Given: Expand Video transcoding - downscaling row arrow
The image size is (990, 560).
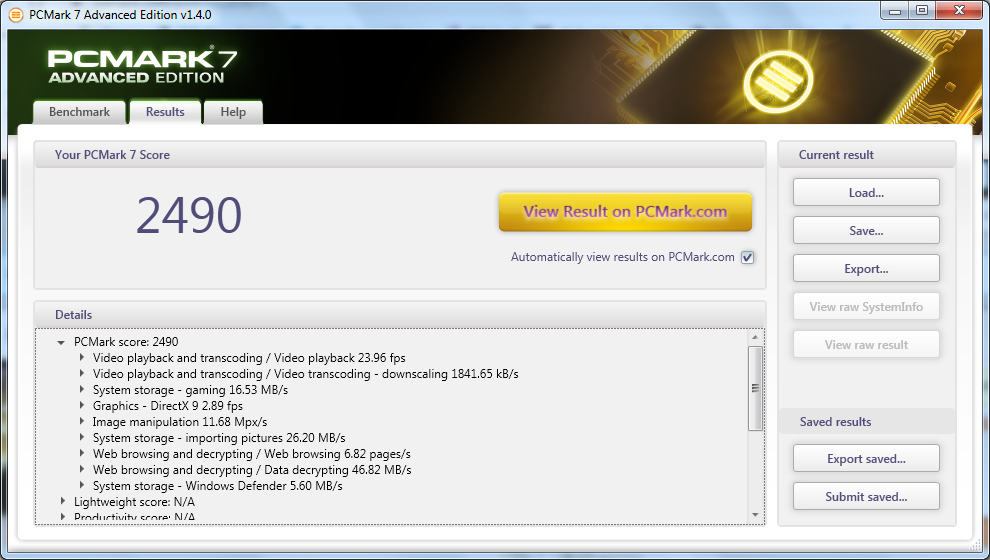Looking at the screenshot, I should (82, 373).
